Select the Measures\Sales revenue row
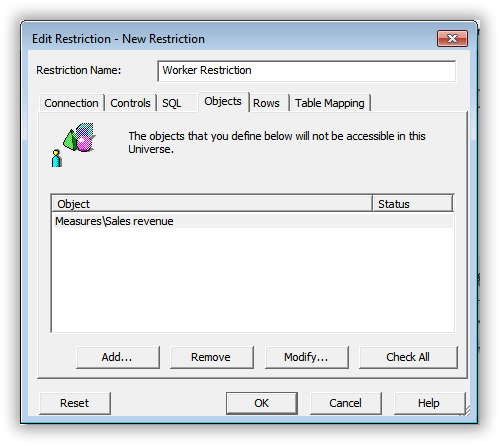500x445 pixels. (253, 221)
